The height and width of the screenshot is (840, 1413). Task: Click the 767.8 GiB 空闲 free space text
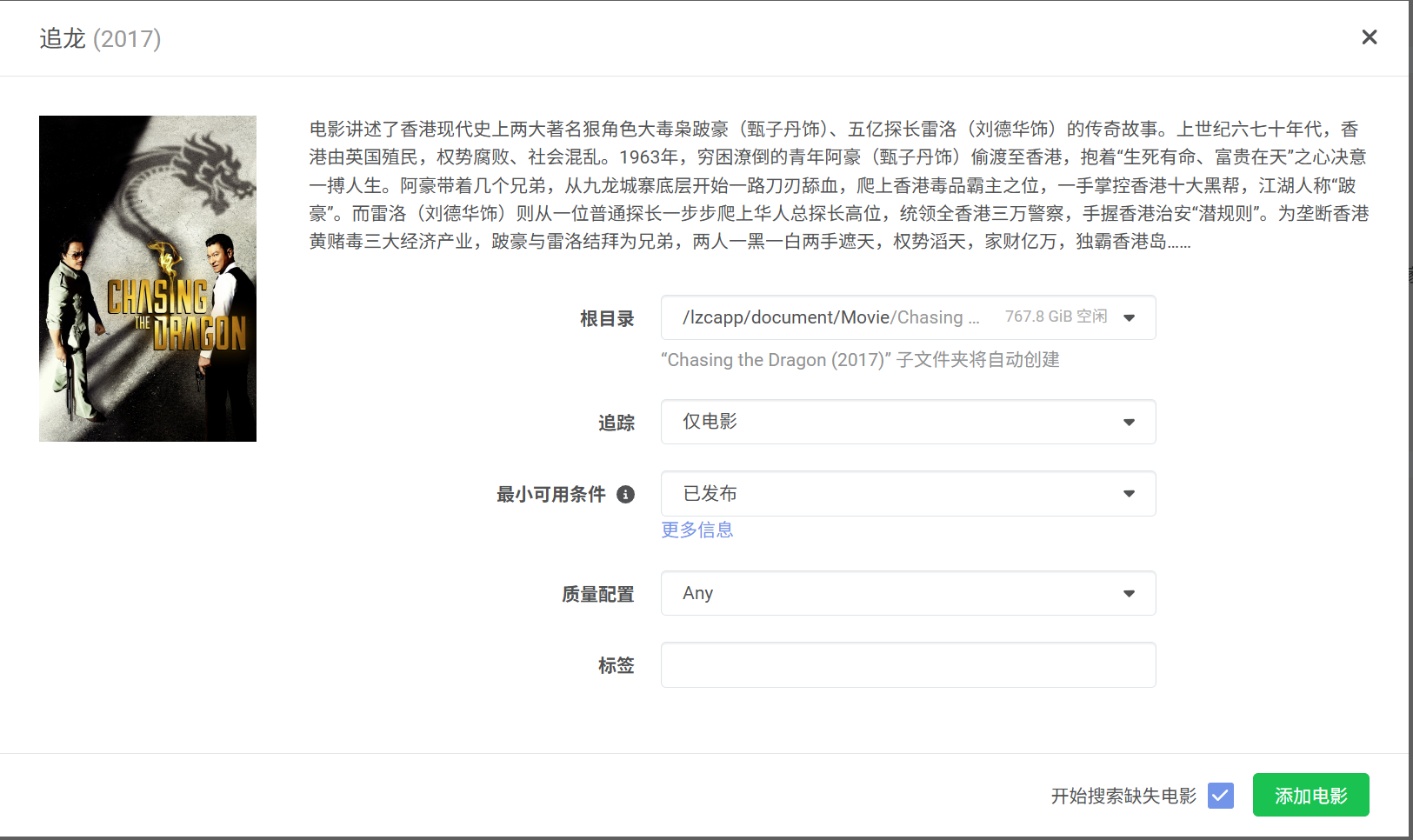pyautogui.click(x=1056, y=317)
